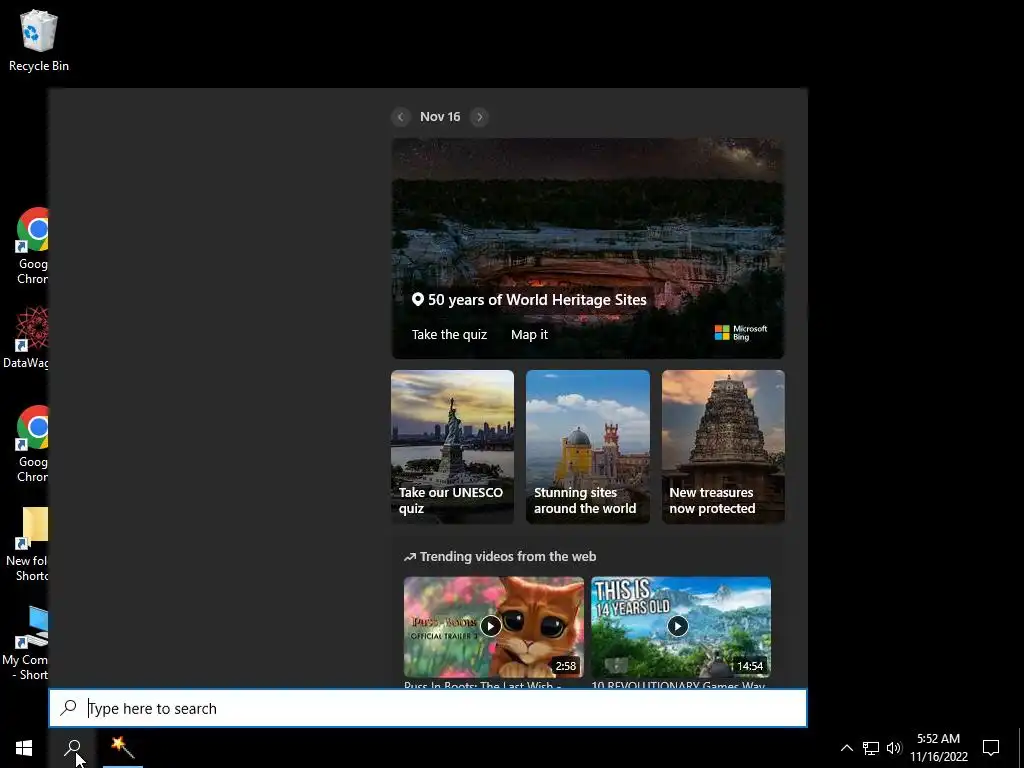1024x768 pixels.
Task: Open the Take our UNESCO quiz card
Action: [x=453, y=447]
